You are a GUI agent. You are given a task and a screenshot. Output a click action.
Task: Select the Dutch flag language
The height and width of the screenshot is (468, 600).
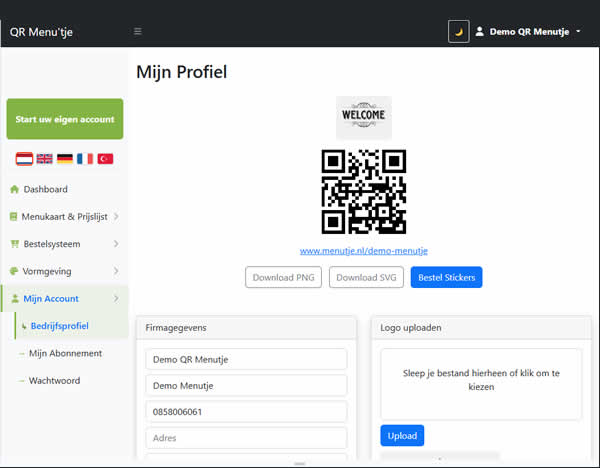[x=25, y=159]
